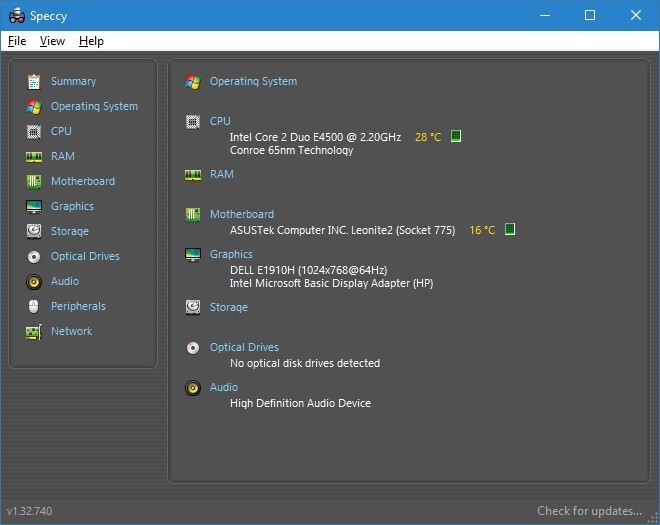Image resolution: width=660 pixels, height=525 pixels.
Task: Click Audio heading link in summary
Action: (x=224, y=387)
